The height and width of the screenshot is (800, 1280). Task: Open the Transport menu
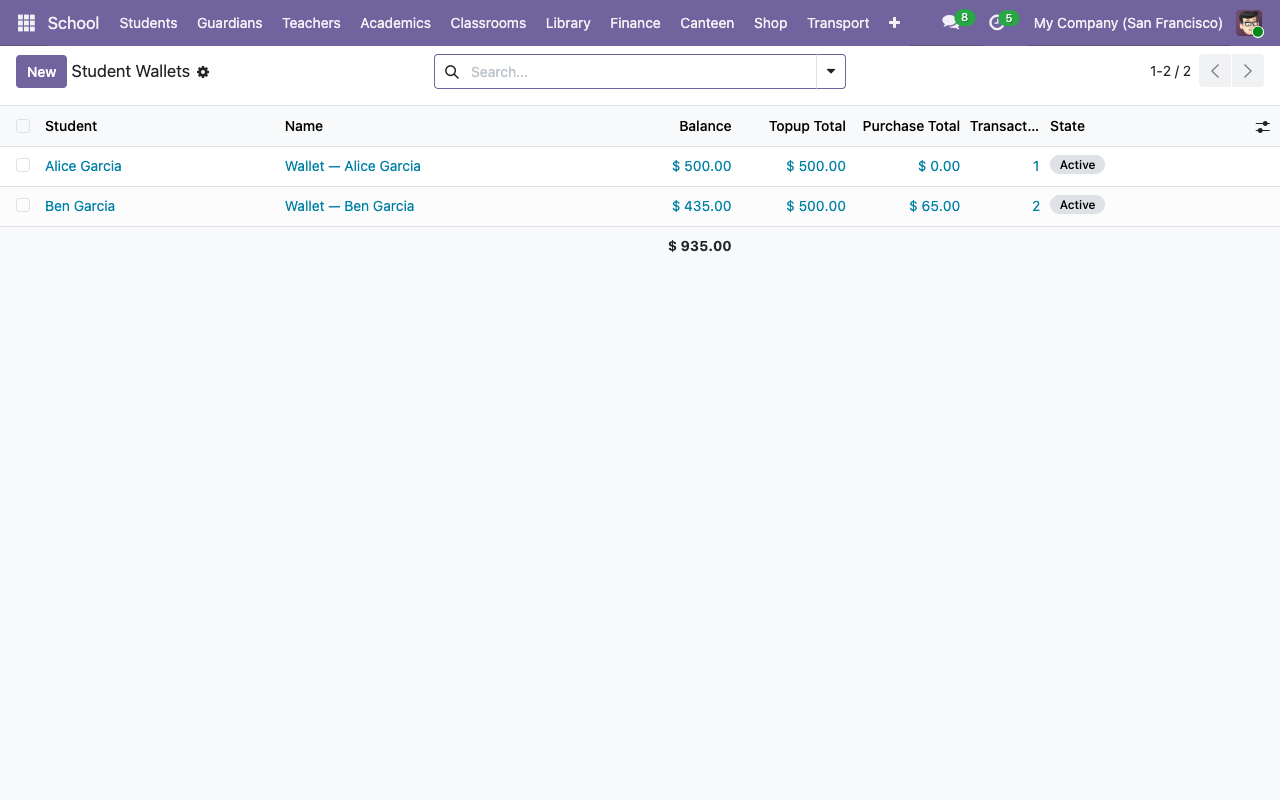pyautogui.click(x=838, y=23)
